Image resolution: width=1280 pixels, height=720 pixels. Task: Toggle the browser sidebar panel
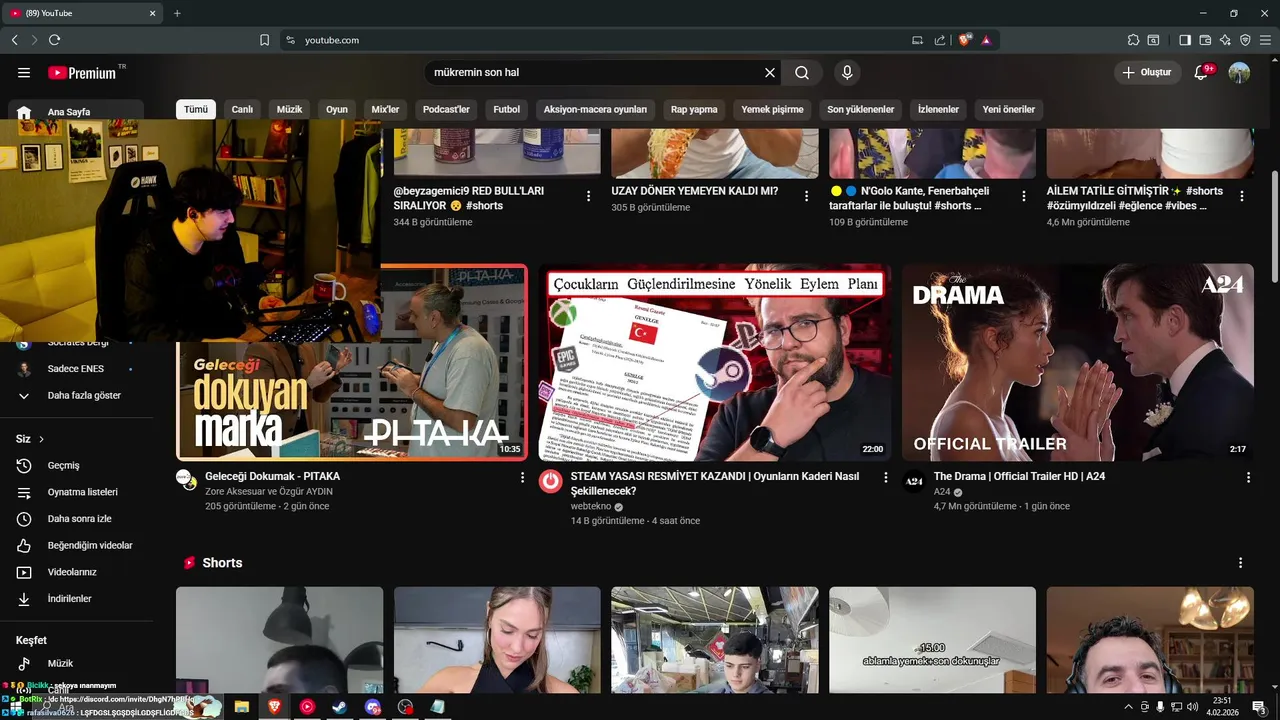(1185, 40)
